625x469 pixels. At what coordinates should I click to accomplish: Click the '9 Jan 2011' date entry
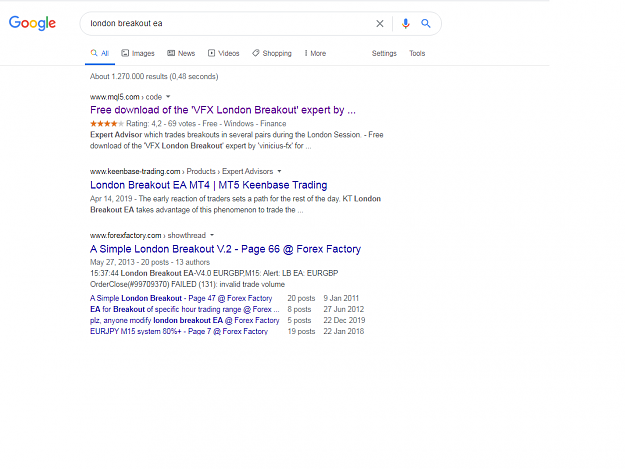click(x=341, y=298)
